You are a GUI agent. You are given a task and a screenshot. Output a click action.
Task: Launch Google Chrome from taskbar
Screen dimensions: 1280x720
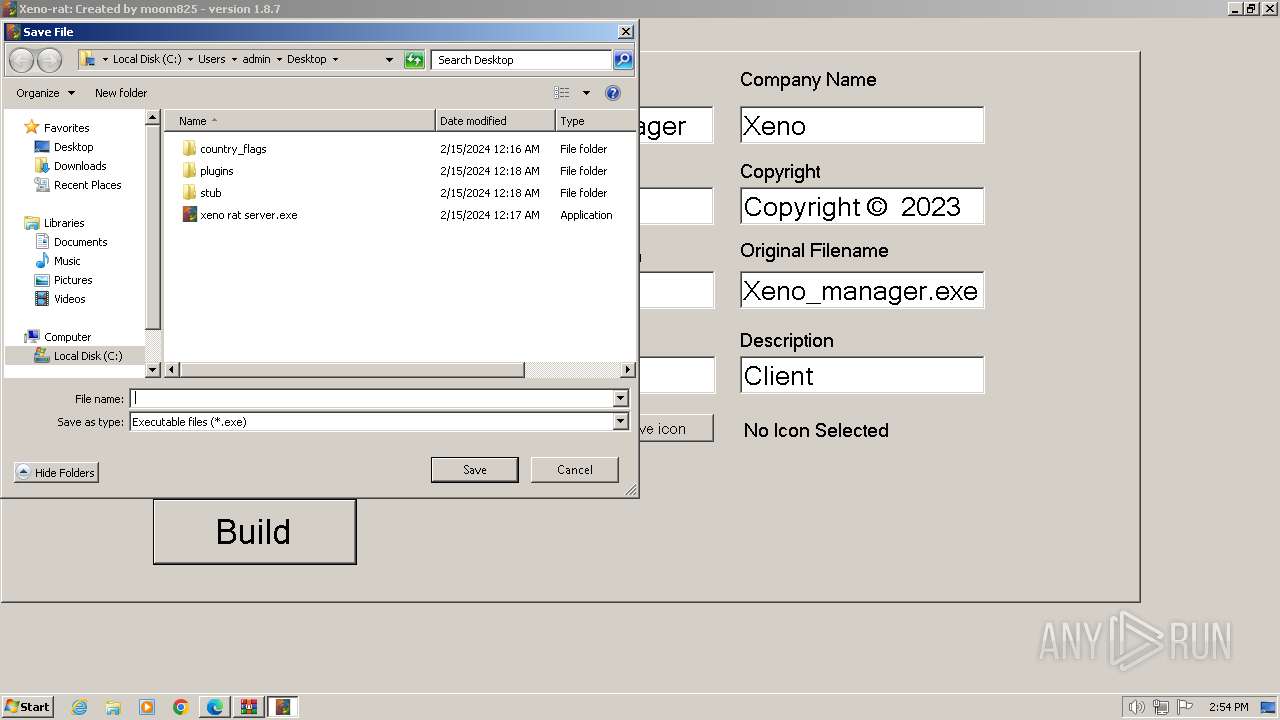tap(181, 707)
